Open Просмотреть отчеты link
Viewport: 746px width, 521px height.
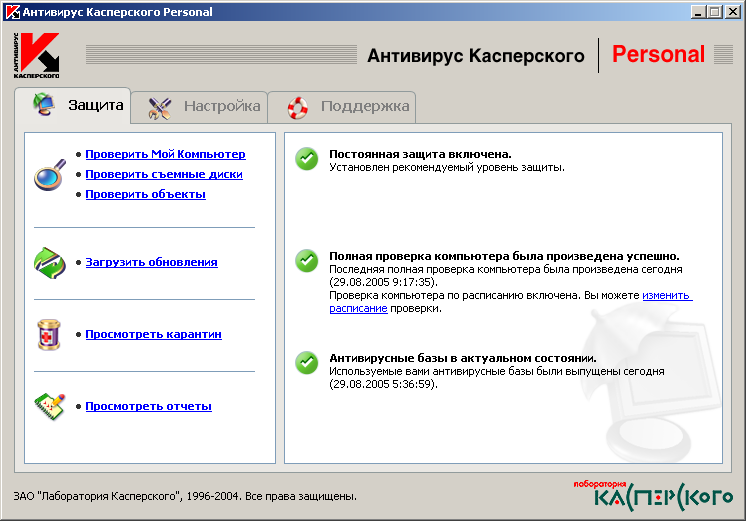(148, 406)
